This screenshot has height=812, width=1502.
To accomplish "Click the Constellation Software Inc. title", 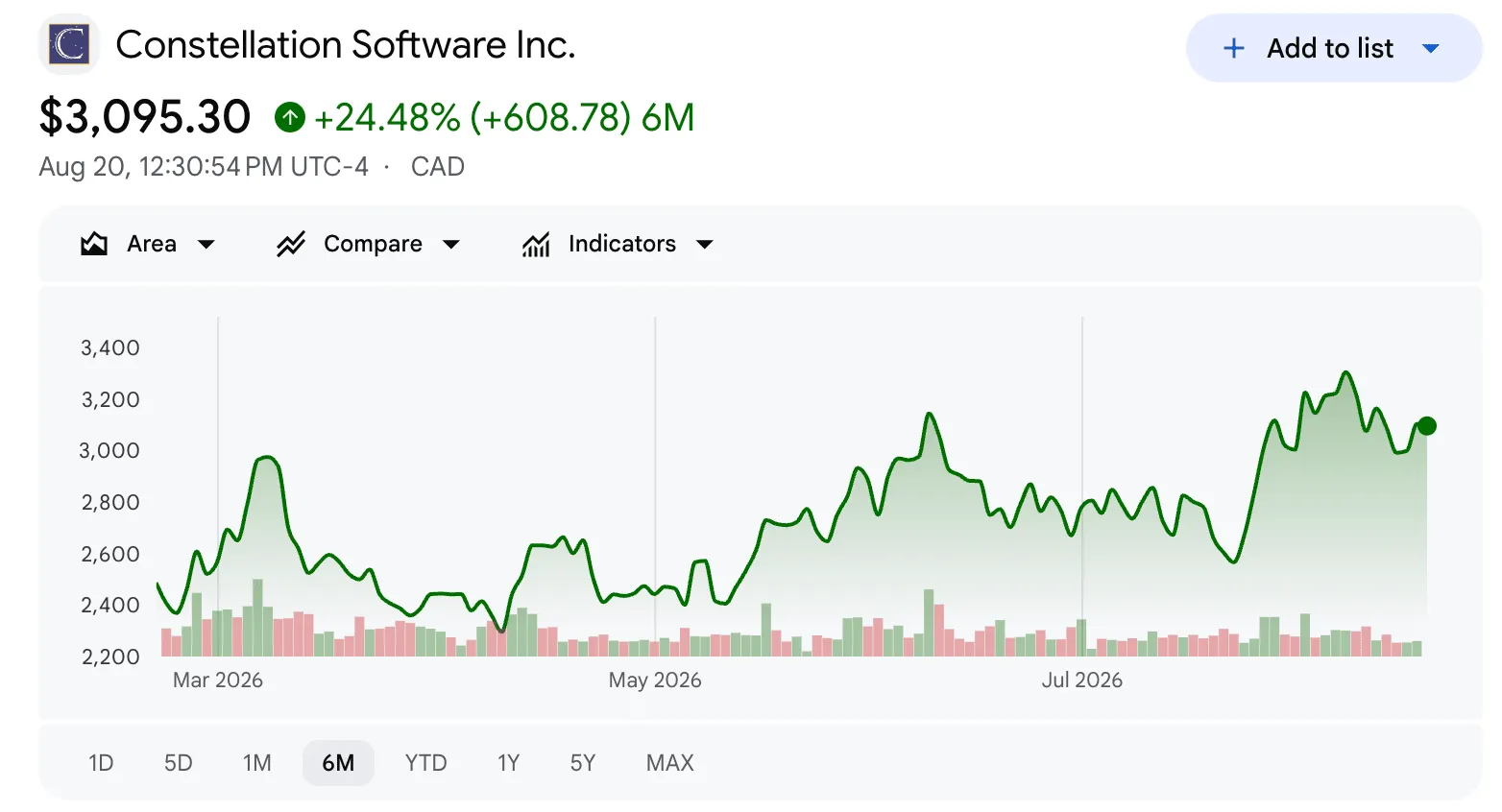I will tap(346, 44).
